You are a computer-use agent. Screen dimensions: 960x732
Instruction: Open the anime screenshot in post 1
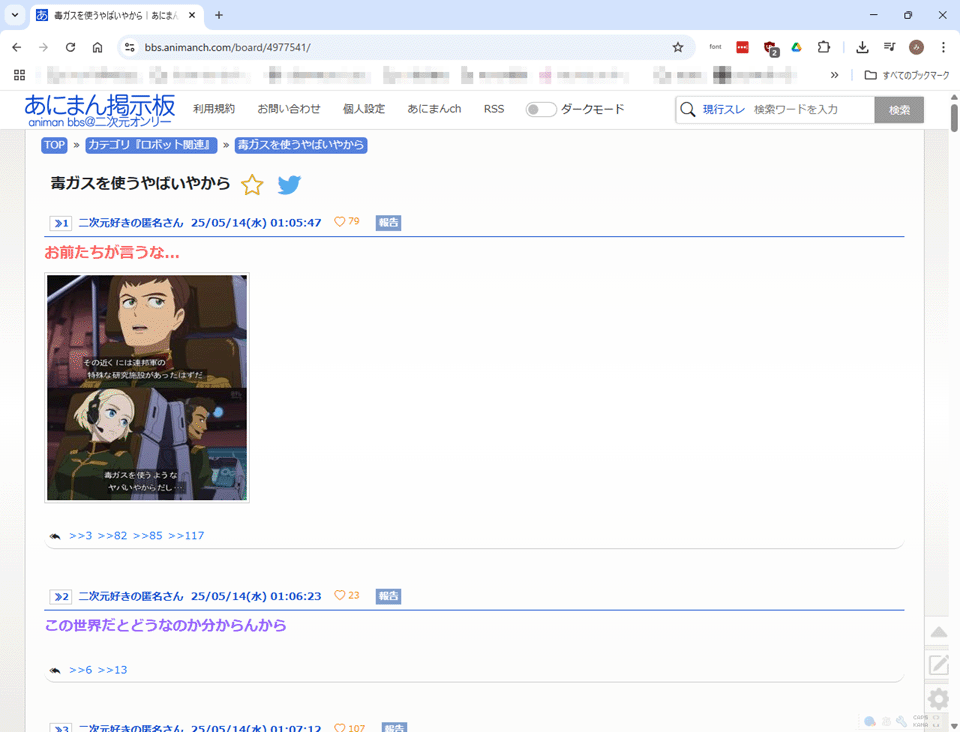(147, 387)
